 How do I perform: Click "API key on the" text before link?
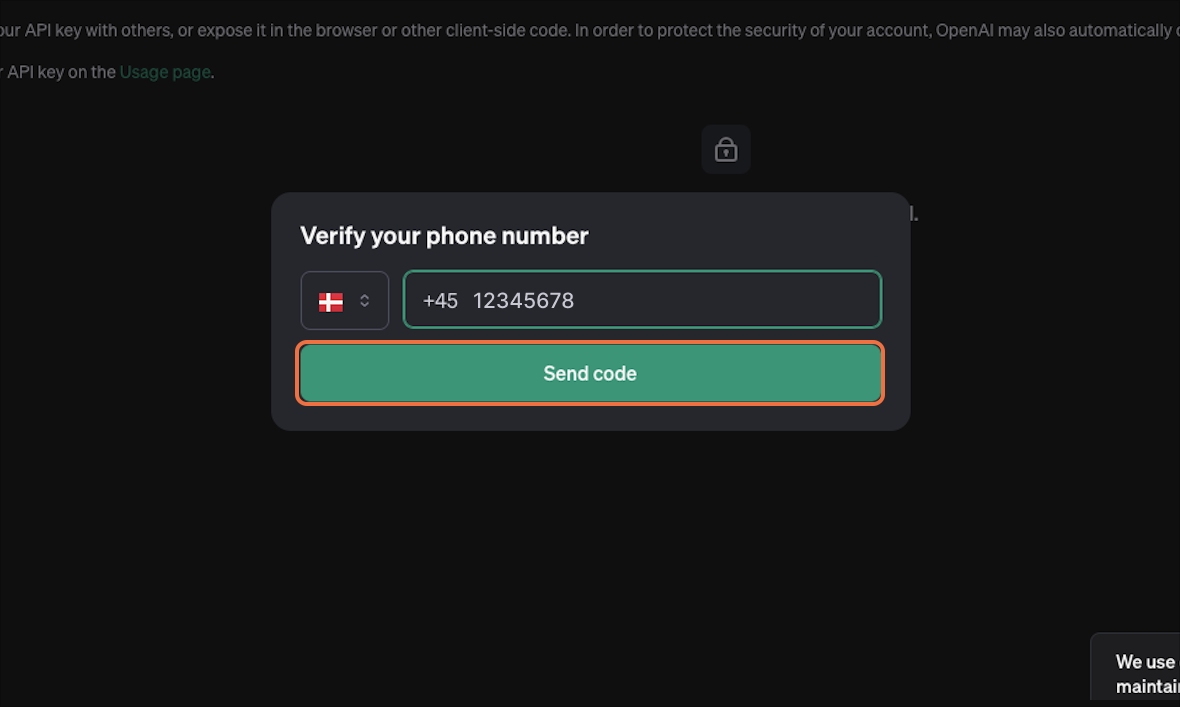coord(62,72)
